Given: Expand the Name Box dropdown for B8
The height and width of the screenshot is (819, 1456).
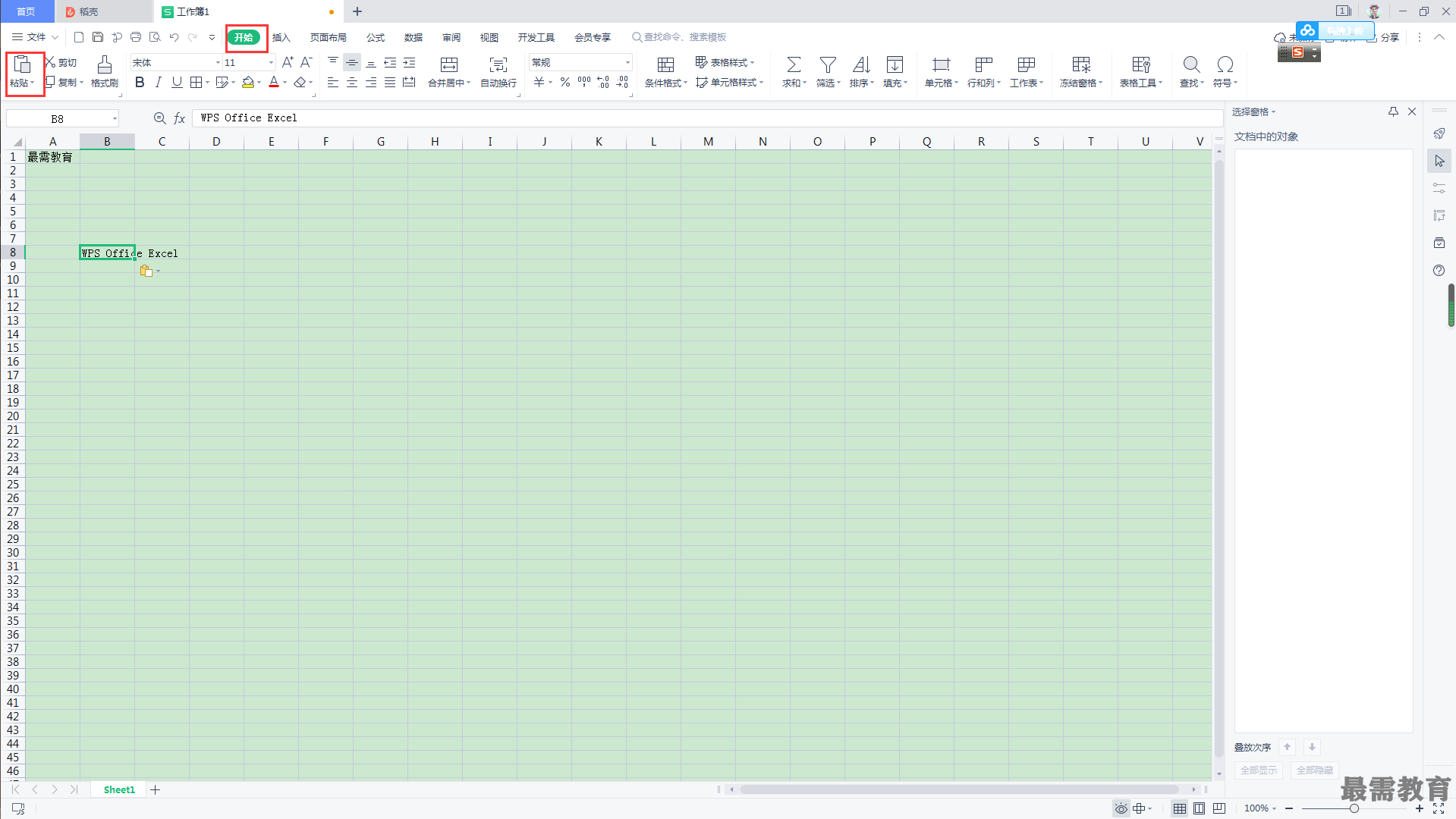Looking at the screenshot, I should pos(115,118).
